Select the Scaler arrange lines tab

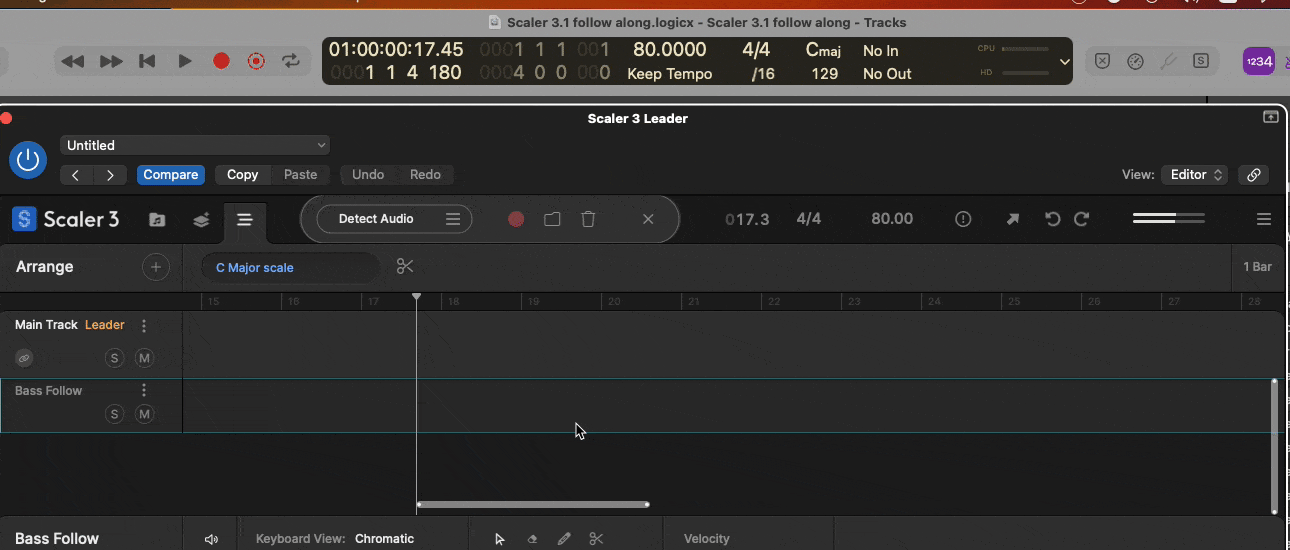click(244, 220)
